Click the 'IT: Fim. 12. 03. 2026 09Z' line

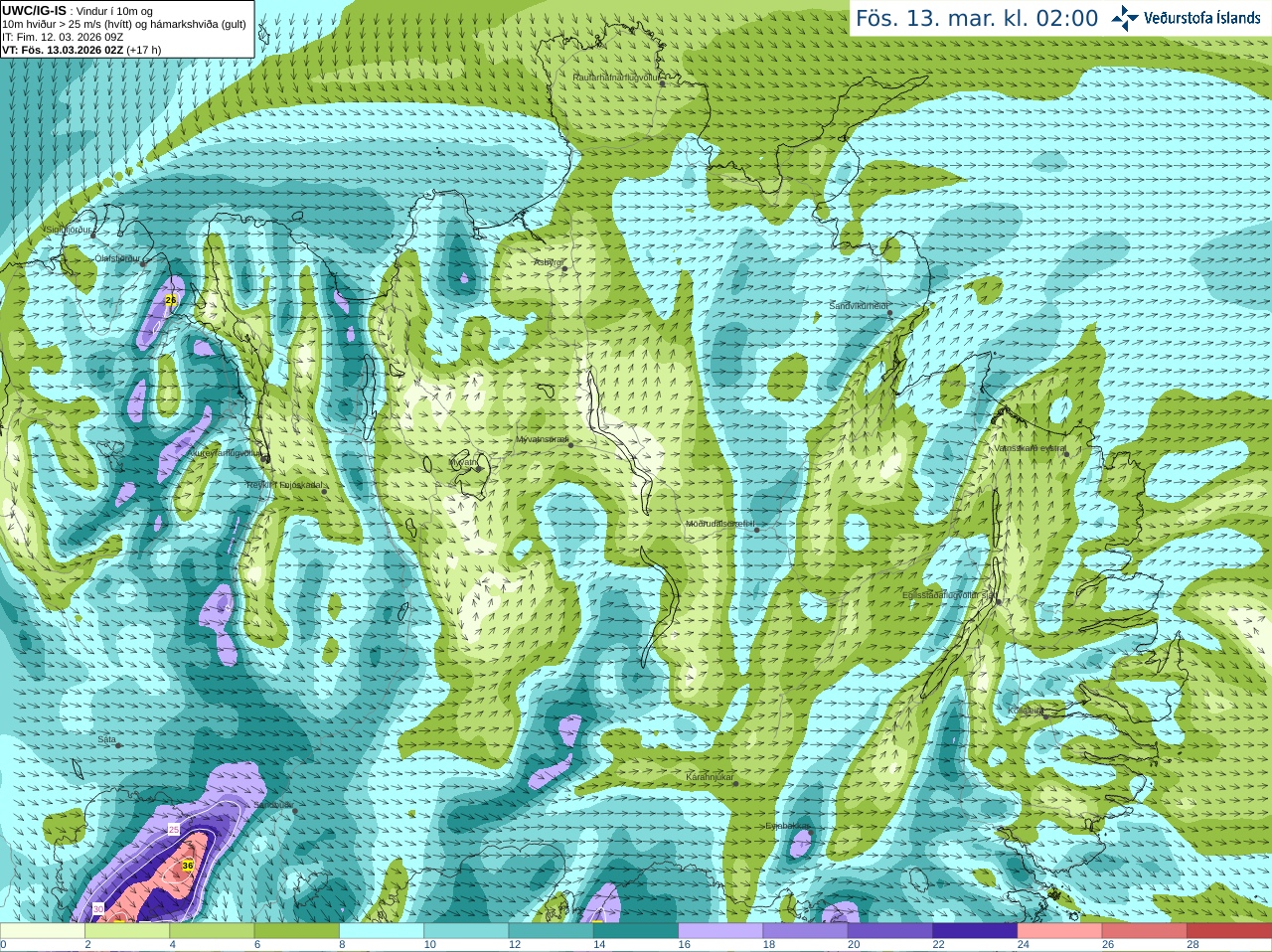pos(63,37)
